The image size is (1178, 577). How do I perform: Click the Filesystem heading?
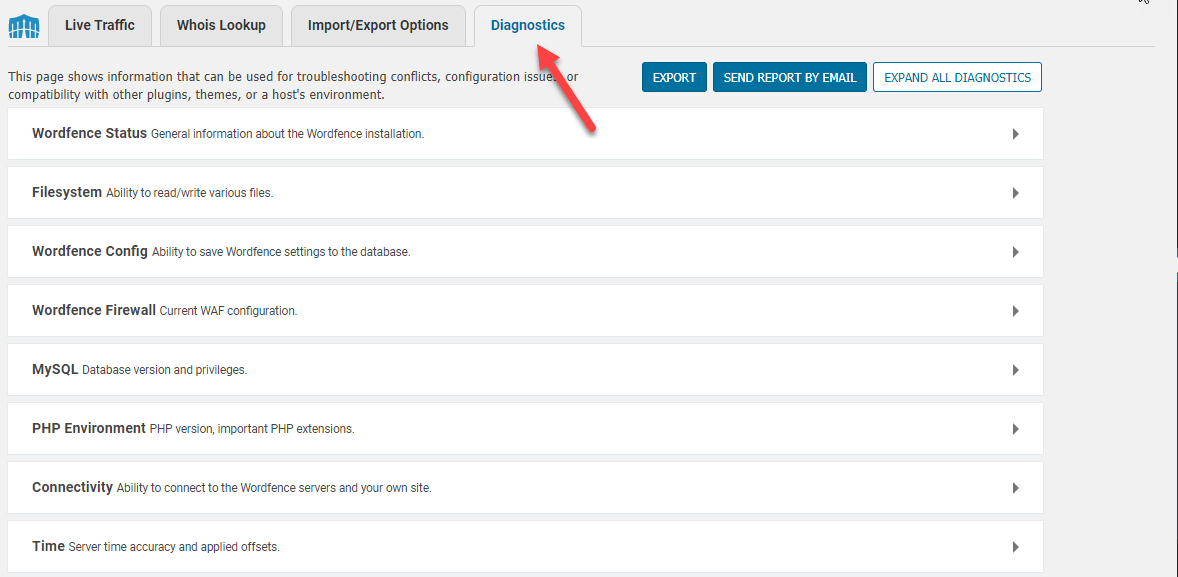click(x=67, y=192)
